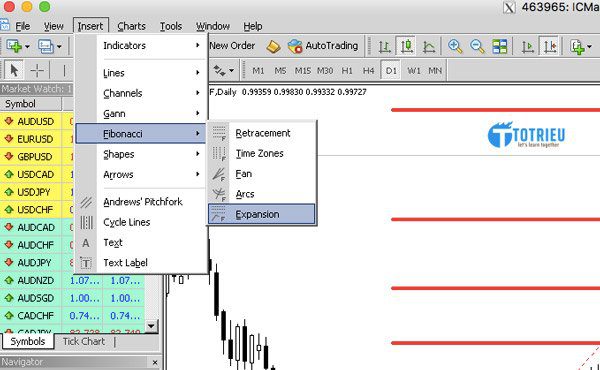The height and width of the screenshot is (370, 600).
Task: Expand the Shapes submenu
Action: coord(141,154)
